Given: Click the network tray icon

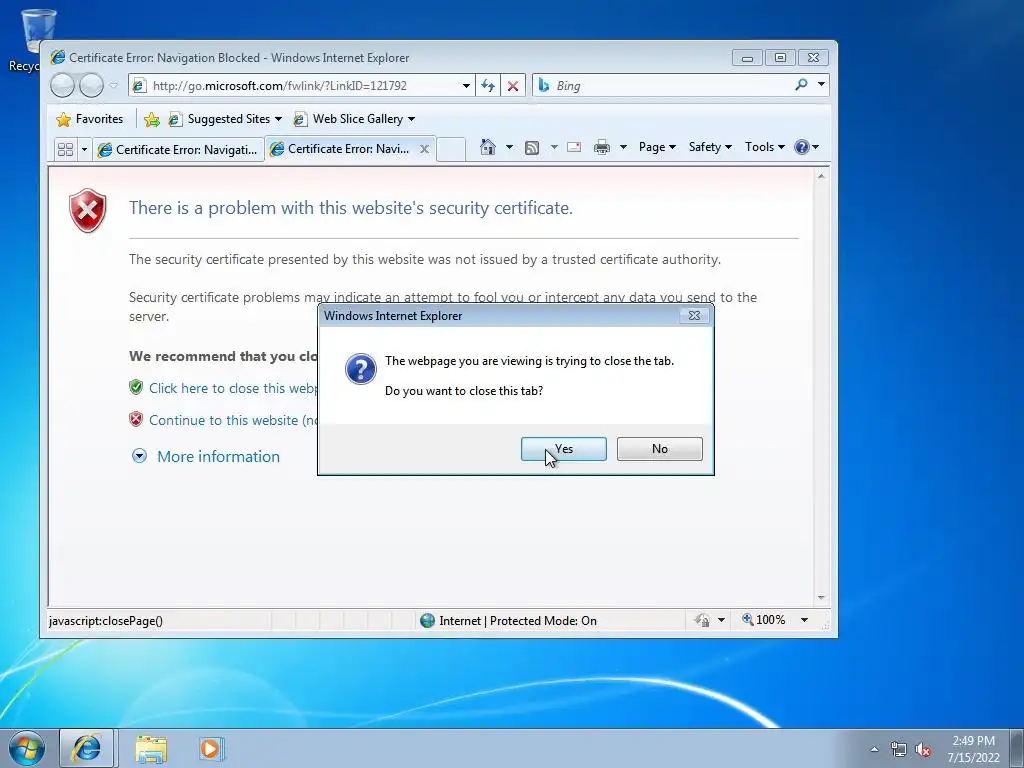Looking at the screenshot, I should point(899,749).
